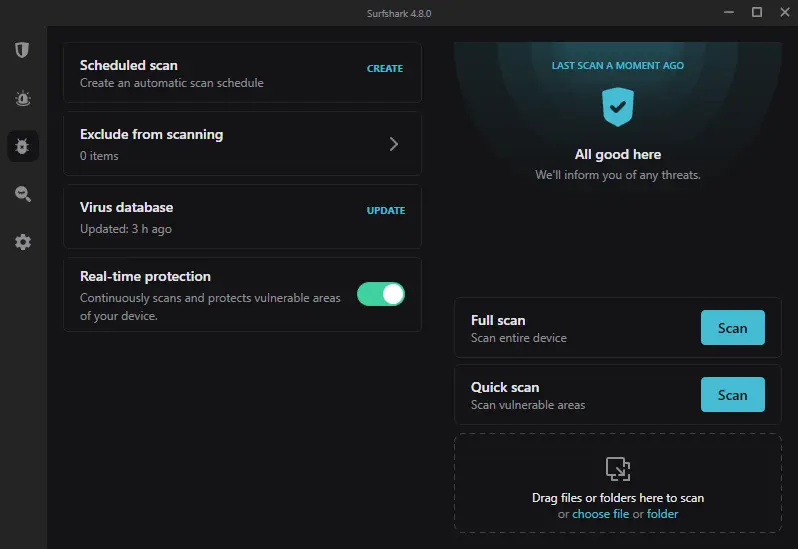Open Settings gear in sidebar
The width and height of the screenshot is (798, 549).
click(23, 242)
